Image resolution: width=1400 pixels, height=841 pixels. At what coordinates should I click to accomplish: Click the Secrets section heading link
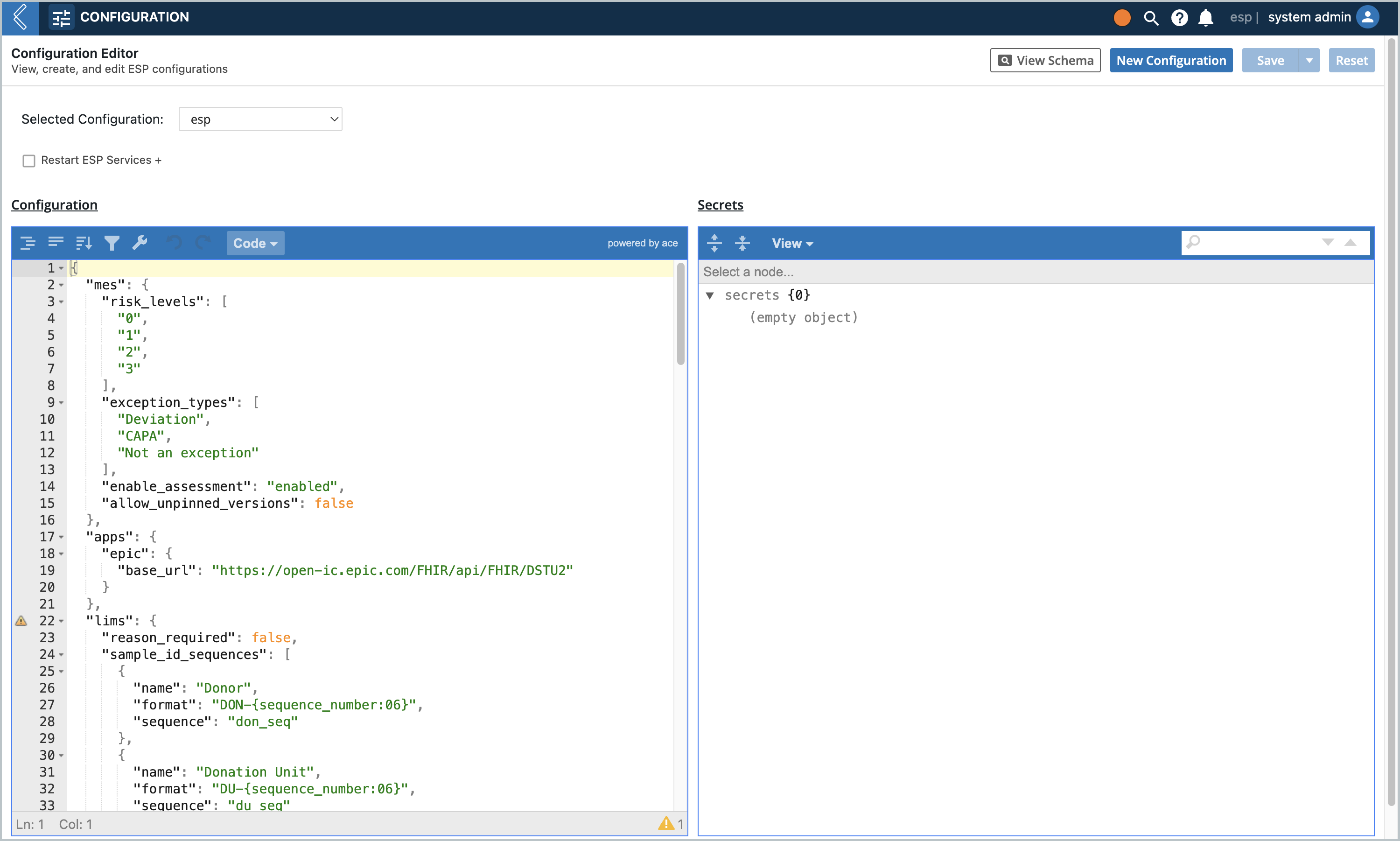720,204
